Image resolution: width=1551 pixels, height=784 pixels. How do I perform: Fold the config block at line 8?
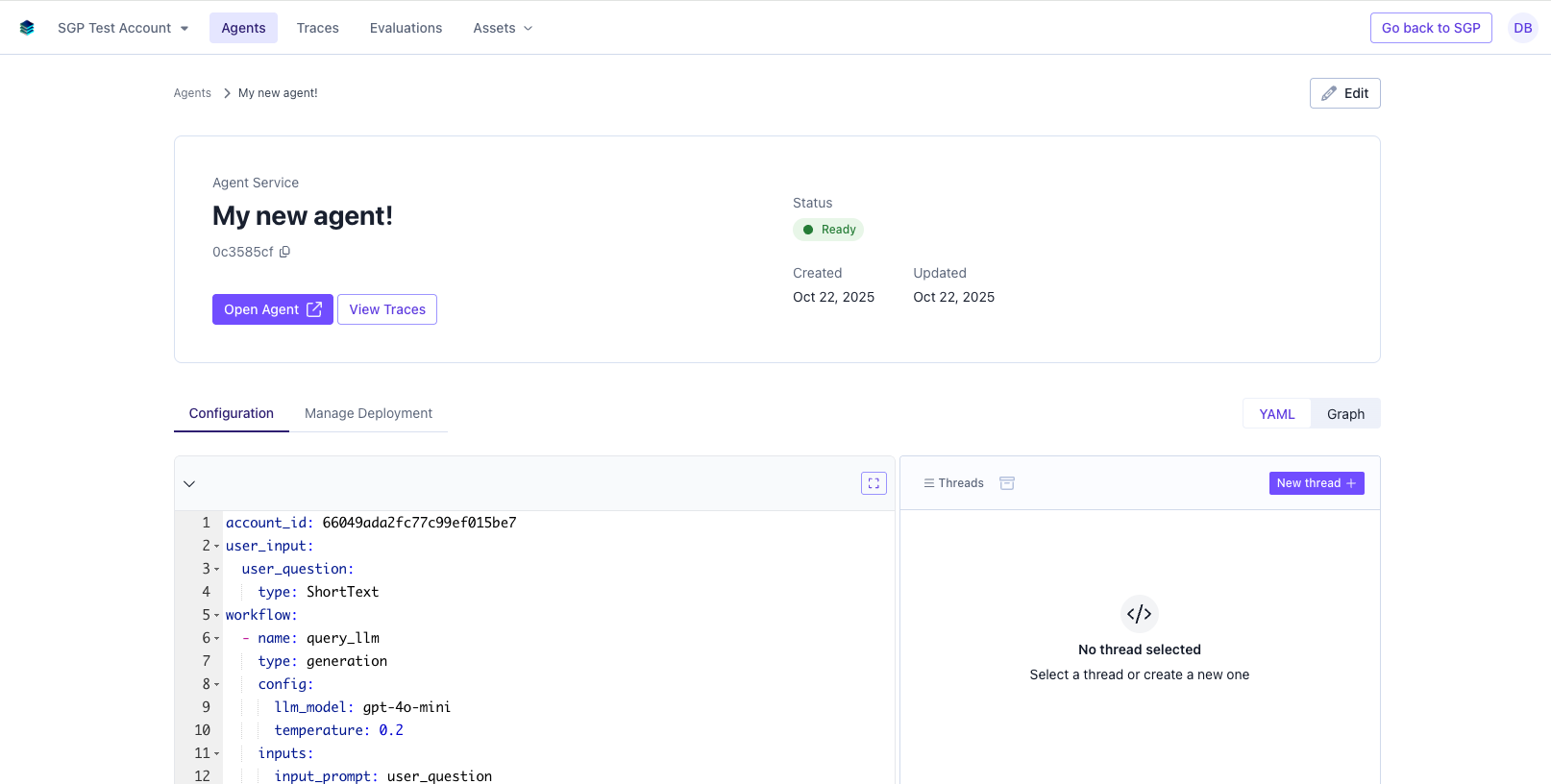pos(216,685)
